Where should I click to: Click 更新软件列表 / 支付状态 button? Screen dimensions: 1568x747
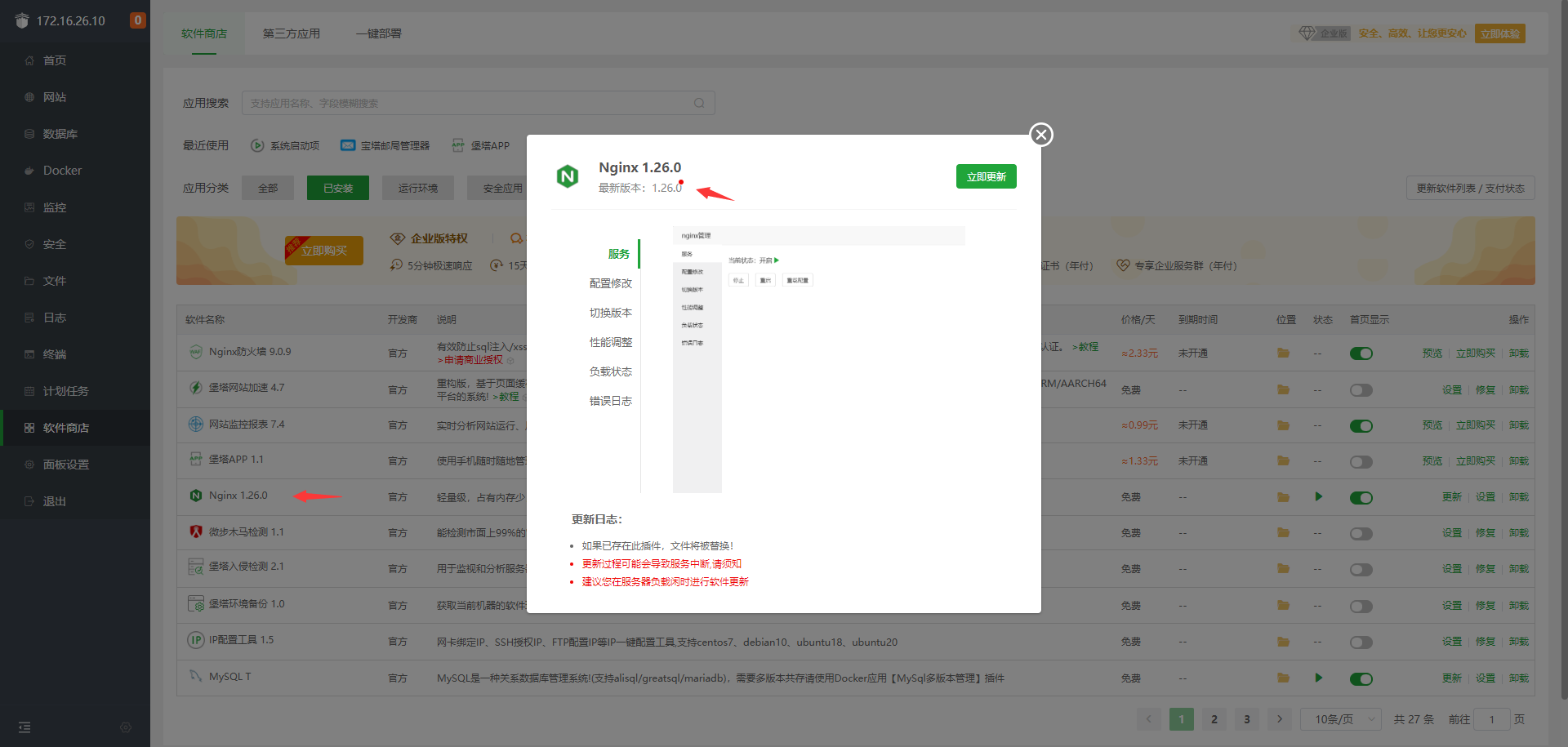[x=1471, y=188]
